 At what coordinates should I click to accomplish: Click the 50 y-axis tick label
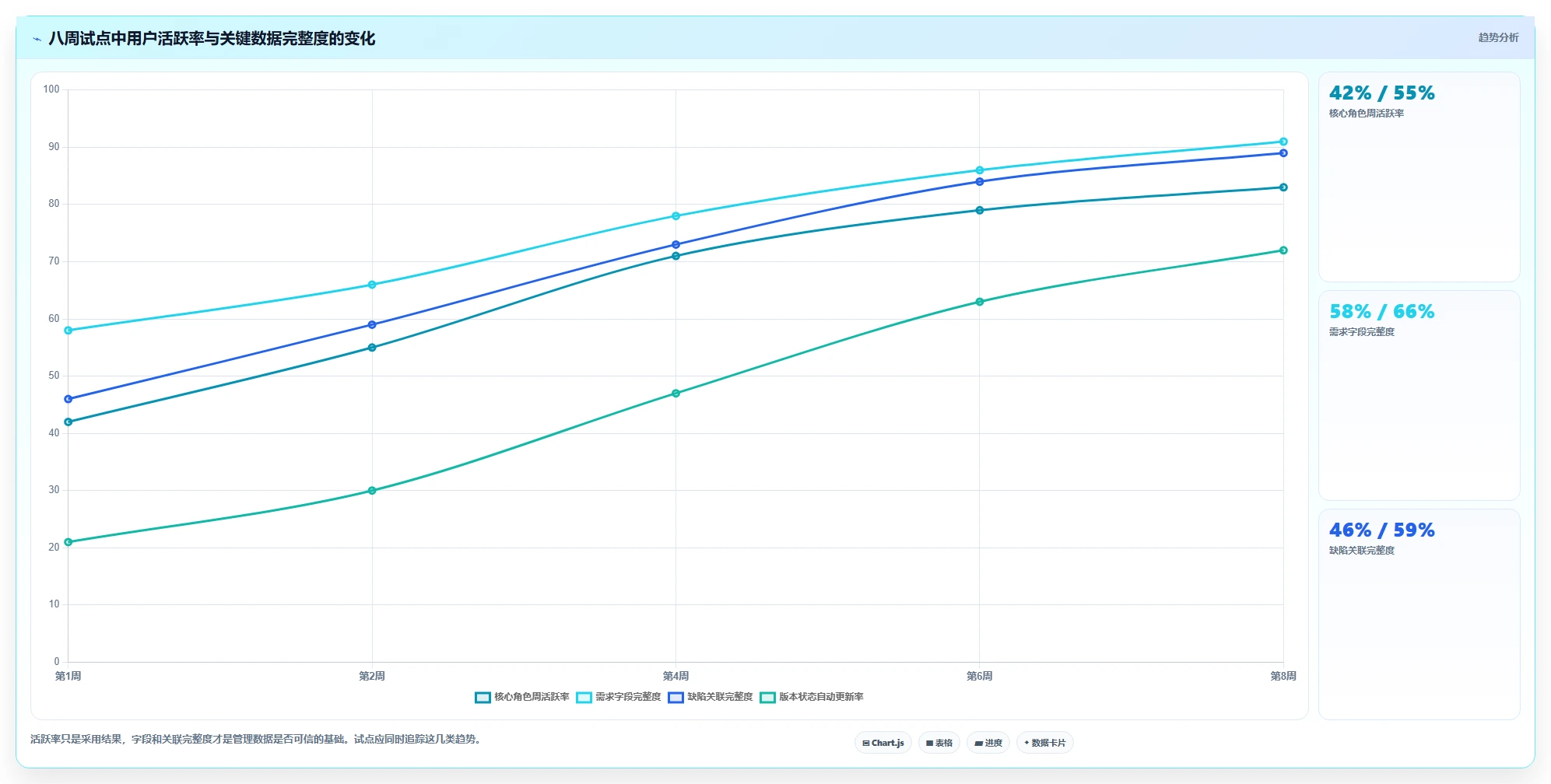[54, 376]
